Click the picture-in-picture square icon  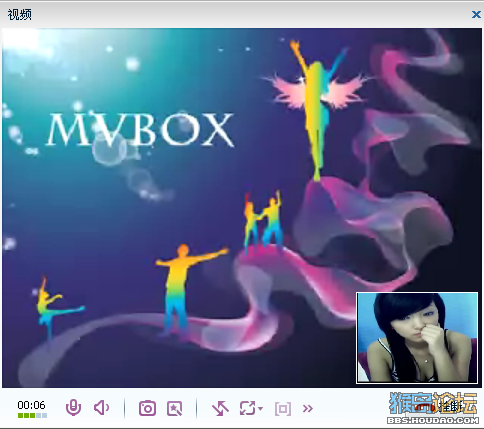(x=283, y=409)
